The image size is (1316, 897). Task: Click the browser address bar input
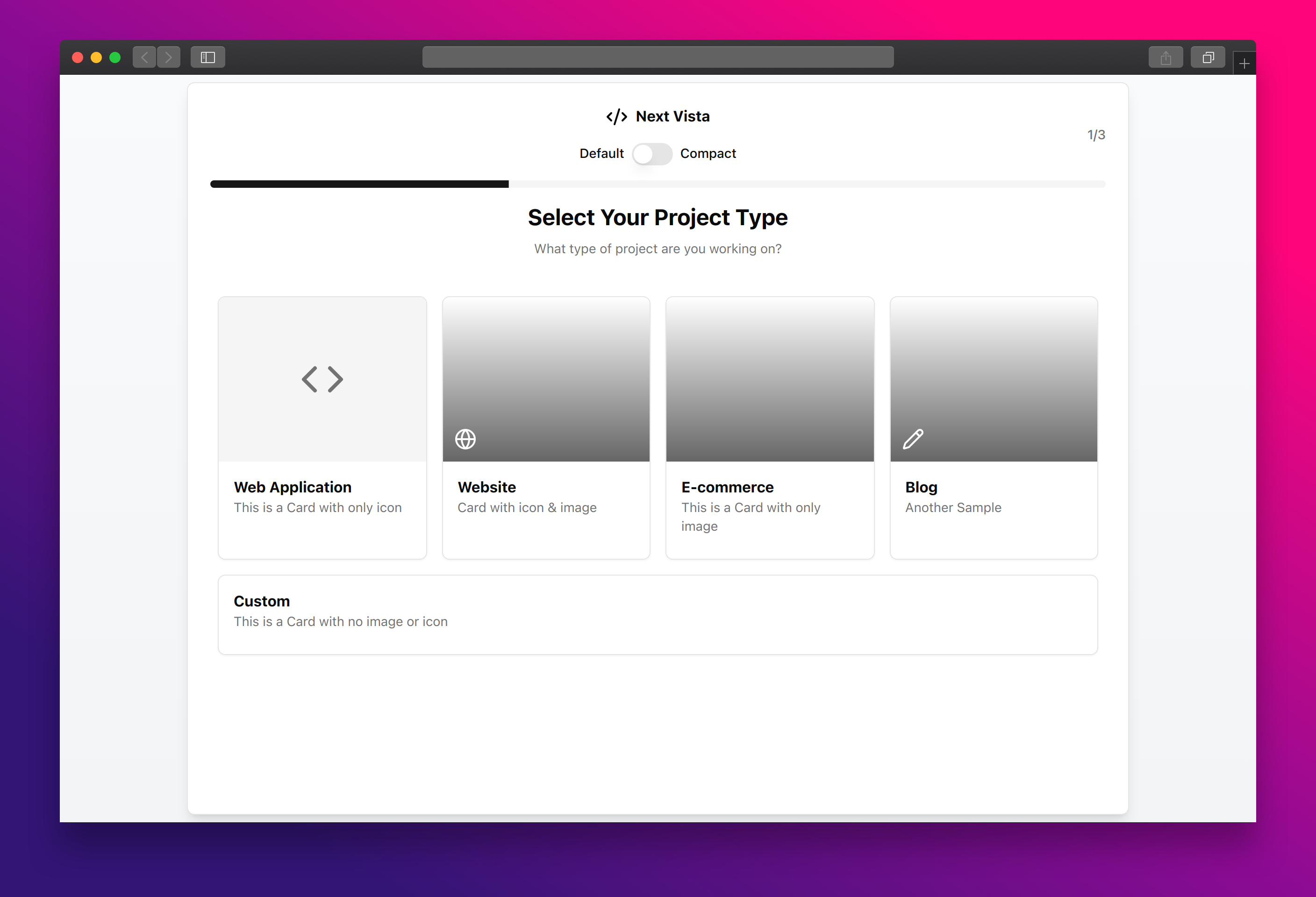[x=657, y=57]
